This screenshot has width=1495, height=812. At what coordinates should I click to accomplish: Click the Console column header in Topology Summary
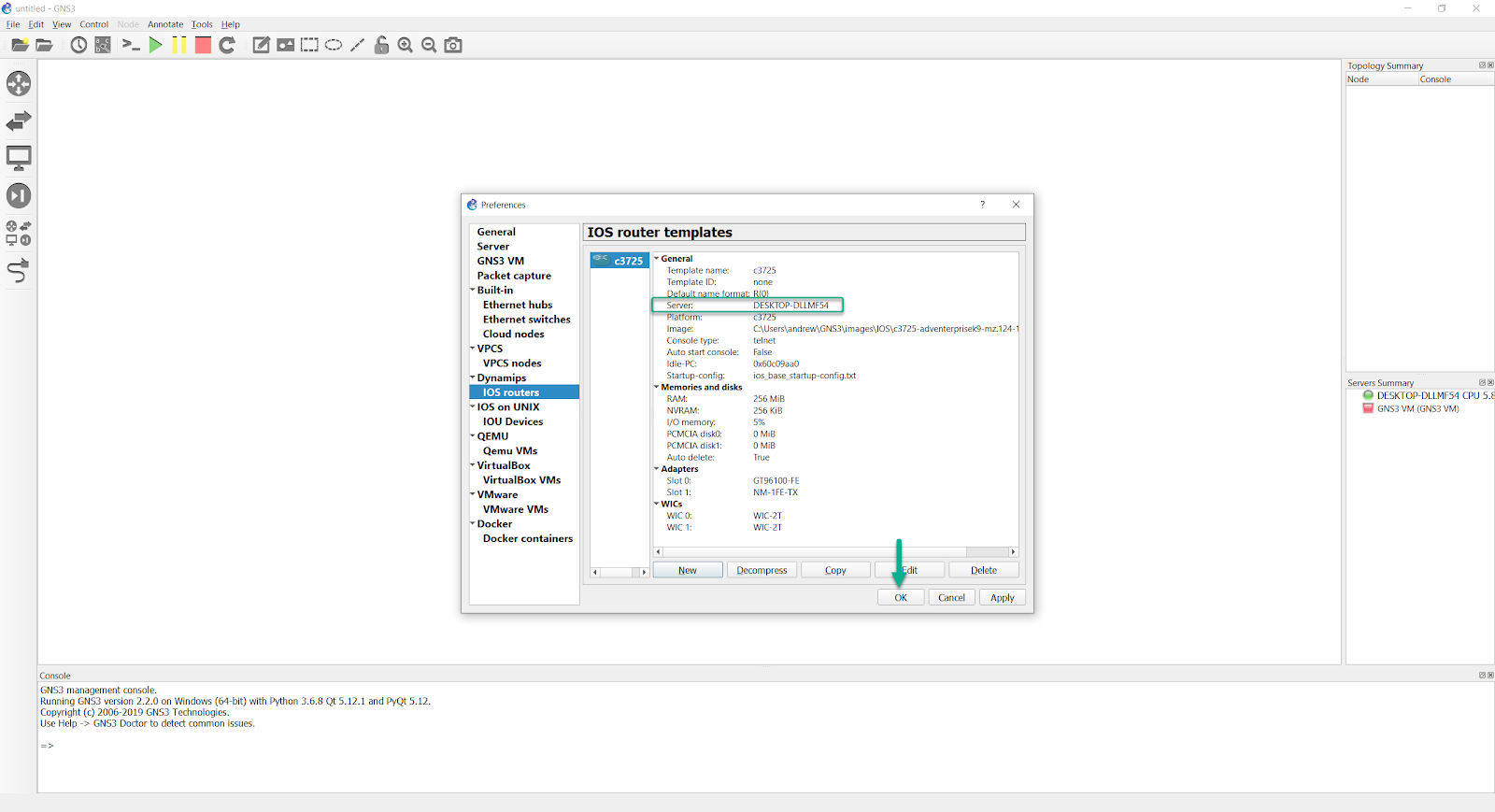(1456, 79)
